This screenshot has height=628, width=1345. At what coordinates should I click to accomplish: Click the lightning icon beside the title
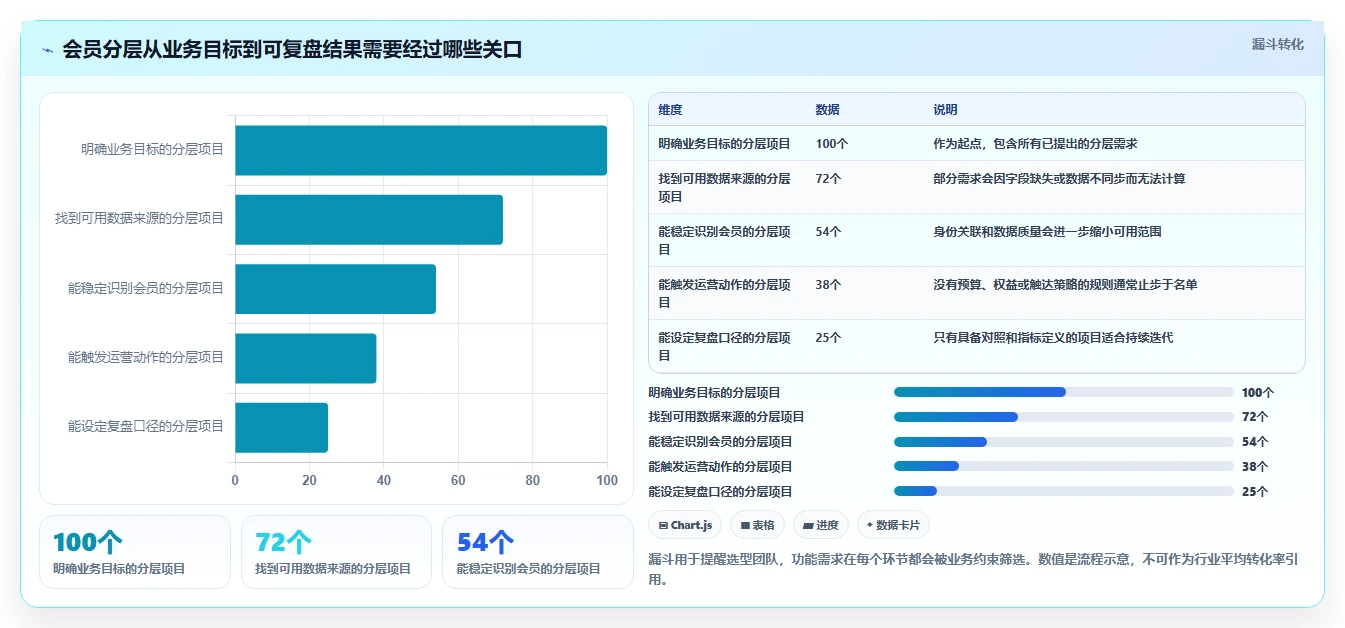(x=48, y=50)
